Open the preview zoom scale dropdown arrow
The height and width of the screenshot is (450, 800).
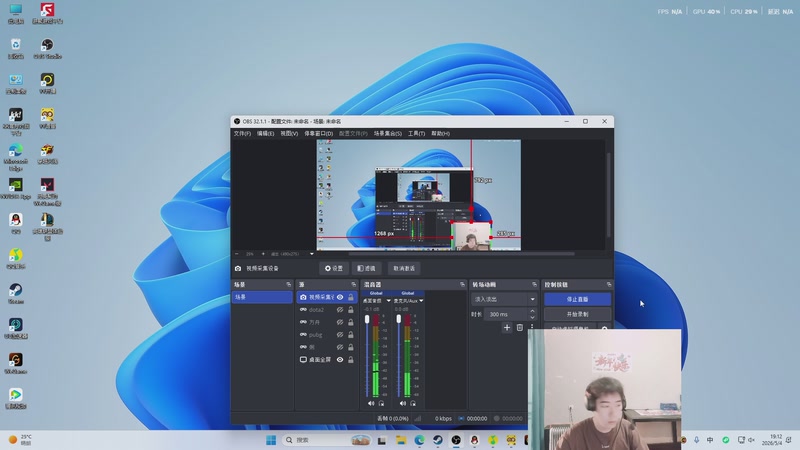pos(312,254)
